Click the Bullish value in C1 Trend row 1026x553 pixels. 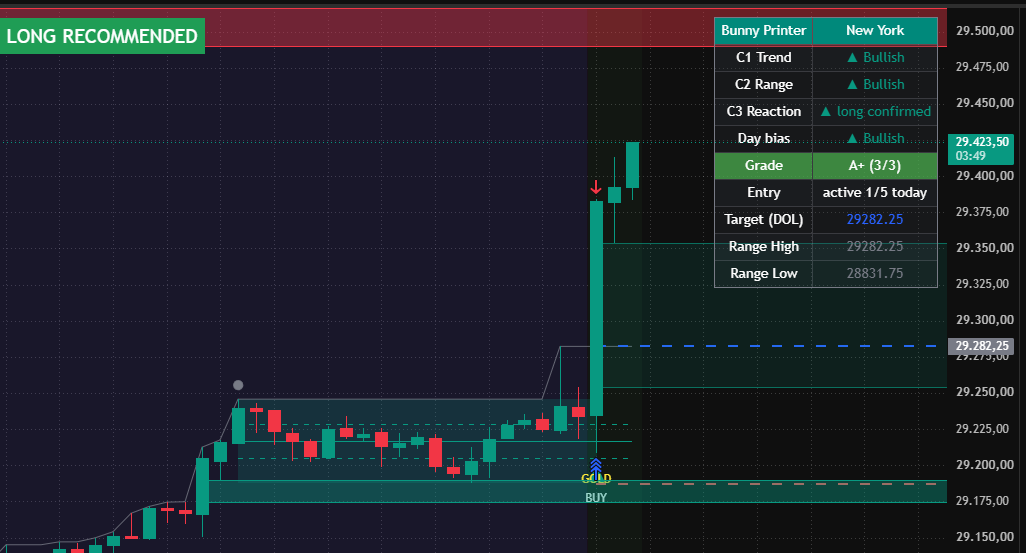point(876,58)
